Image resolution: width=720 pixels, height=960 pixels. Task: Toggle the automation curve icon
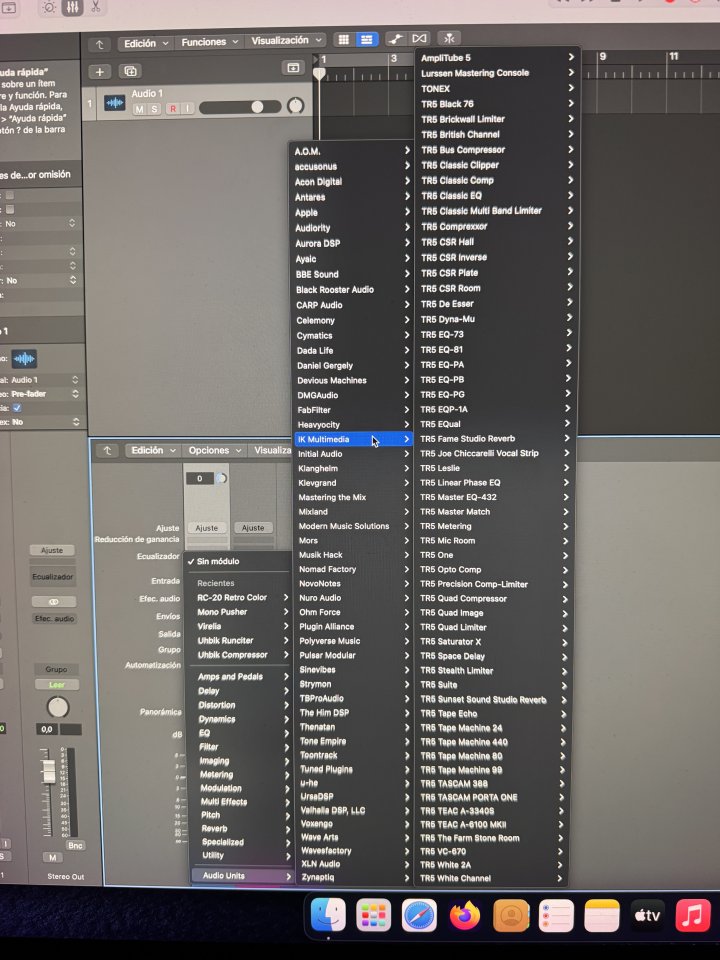396,39
